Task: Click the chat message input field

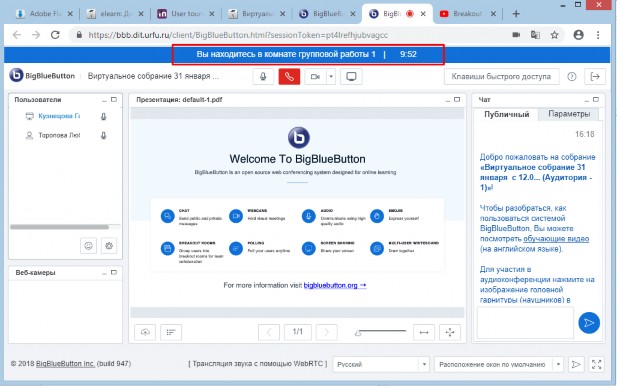Action: pos(525,323)
